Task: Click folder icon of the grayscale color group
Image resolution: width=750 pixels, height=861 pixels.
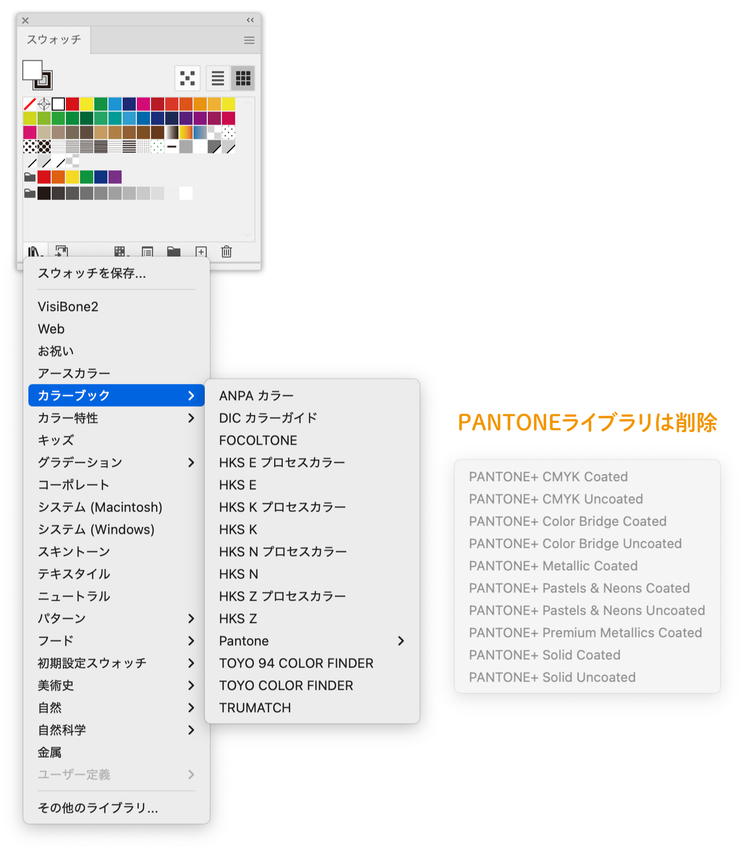Action: tap(30, 193)
